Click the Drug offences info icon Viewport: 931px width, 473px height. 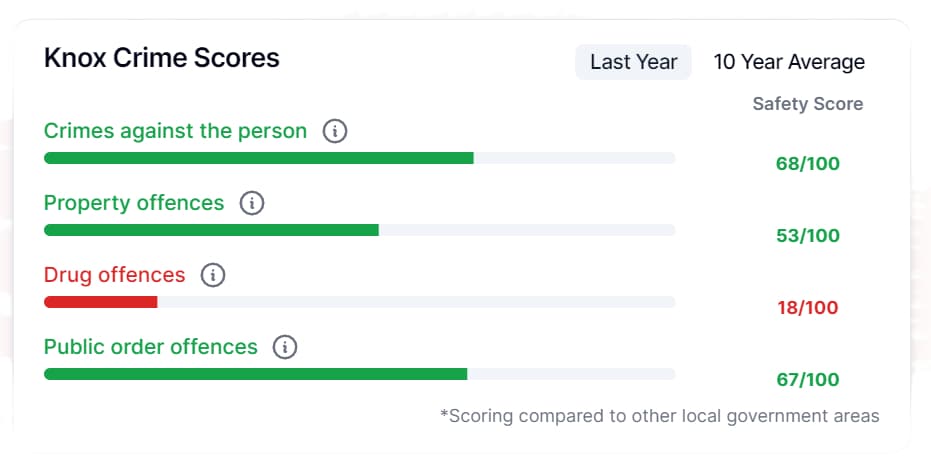tap(213, 275)
